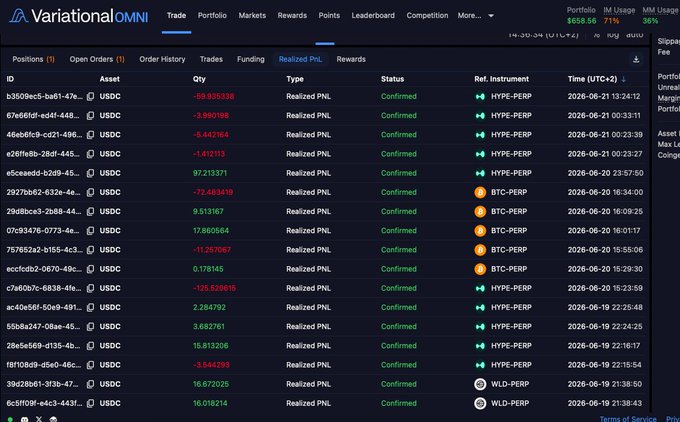Viewport: 680px width, 422px height.
Task: Switch to the Positions tab
Action: coord(33,59)
